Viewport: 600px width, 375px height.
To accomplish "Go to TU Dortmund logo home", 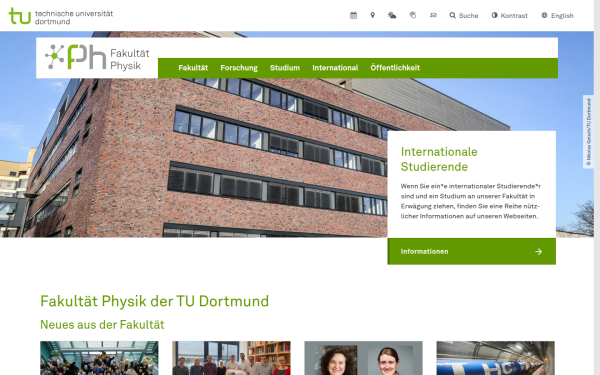I will coord(61,16).
